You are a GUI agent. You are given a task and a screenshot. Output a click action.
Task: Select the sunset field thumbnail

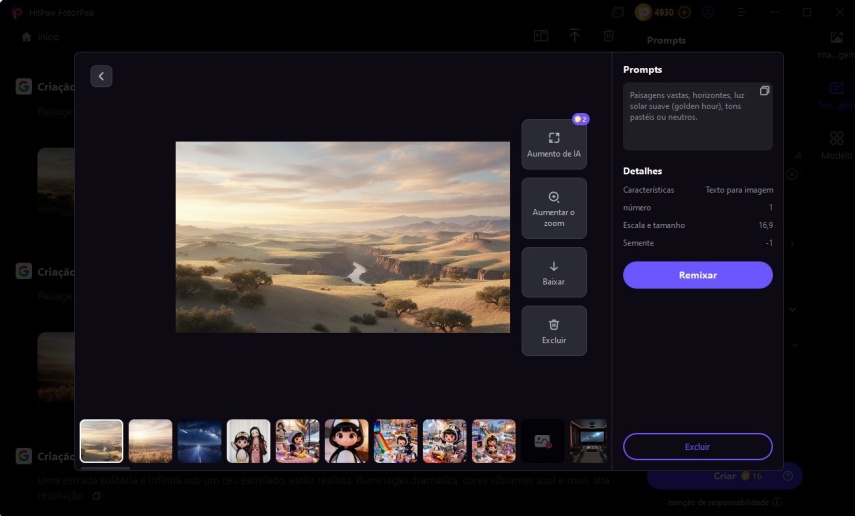click(x=151, y=441)
